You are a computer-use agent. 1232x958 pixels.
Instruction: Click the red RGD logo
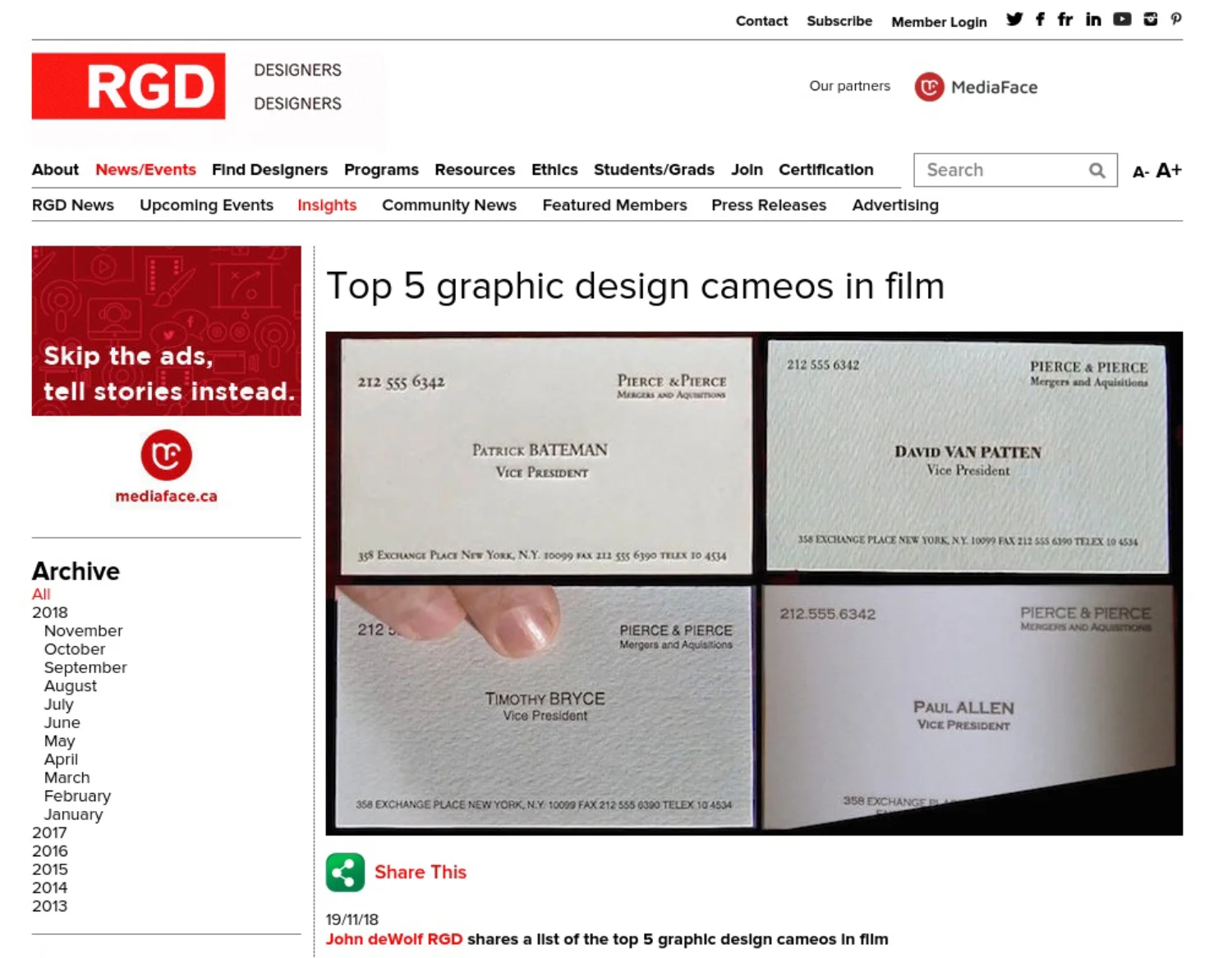tap(128, 86)
